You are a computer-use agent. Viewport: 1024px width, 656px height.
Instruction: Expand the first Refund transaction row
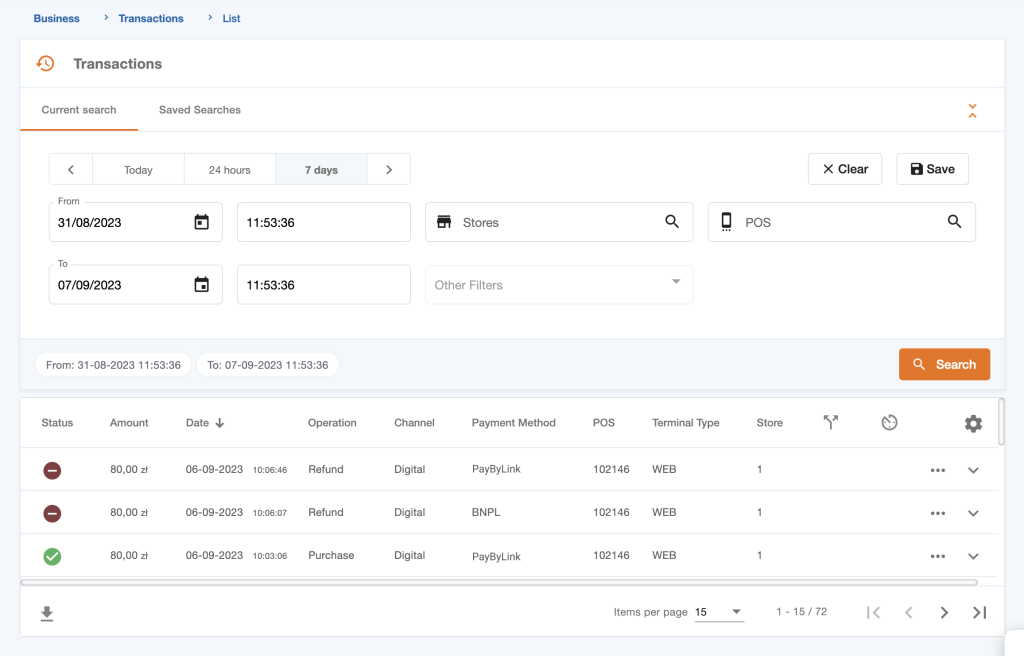(x=973, y=469)
